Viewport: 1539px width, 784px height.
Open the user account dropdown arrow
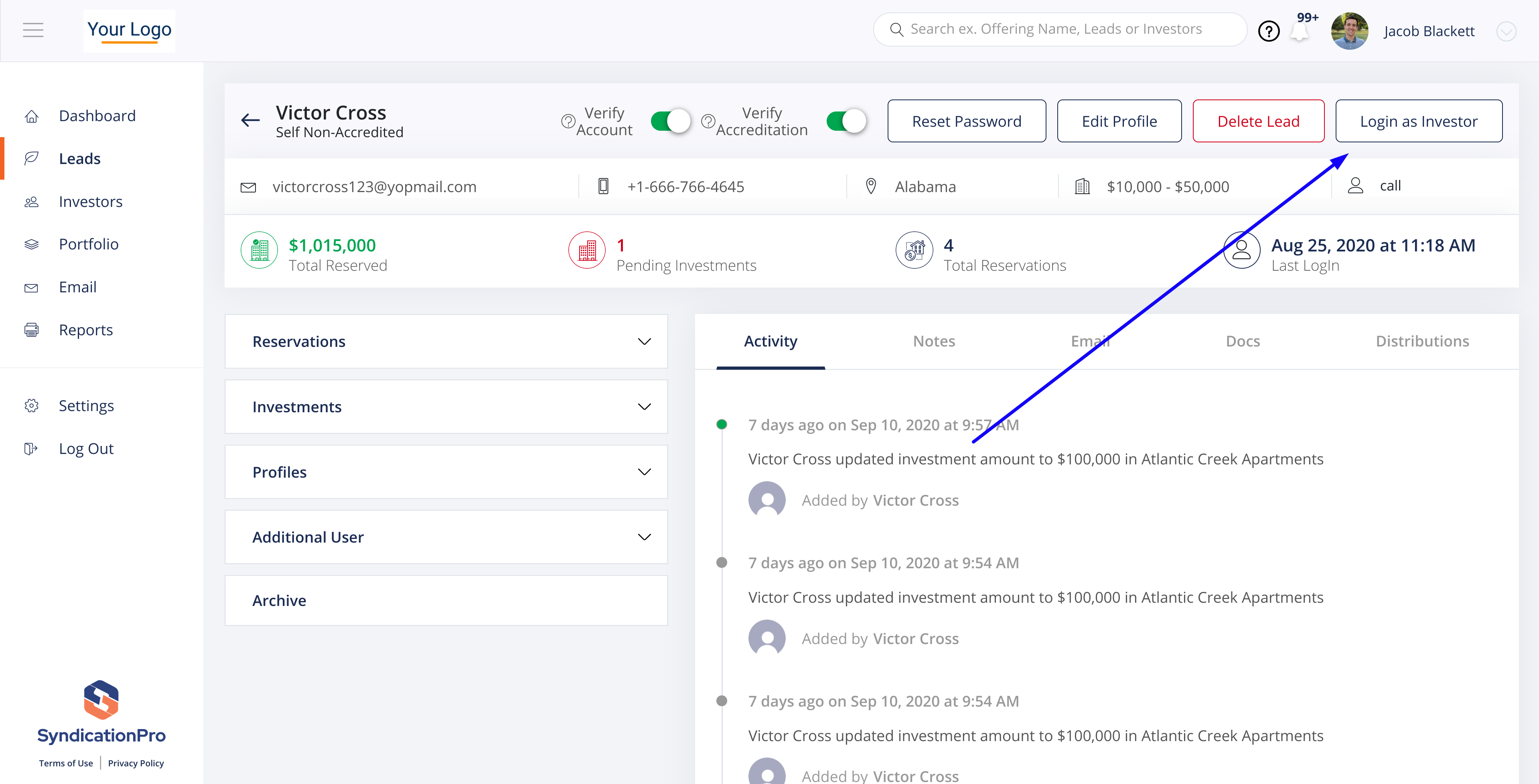1506,31
